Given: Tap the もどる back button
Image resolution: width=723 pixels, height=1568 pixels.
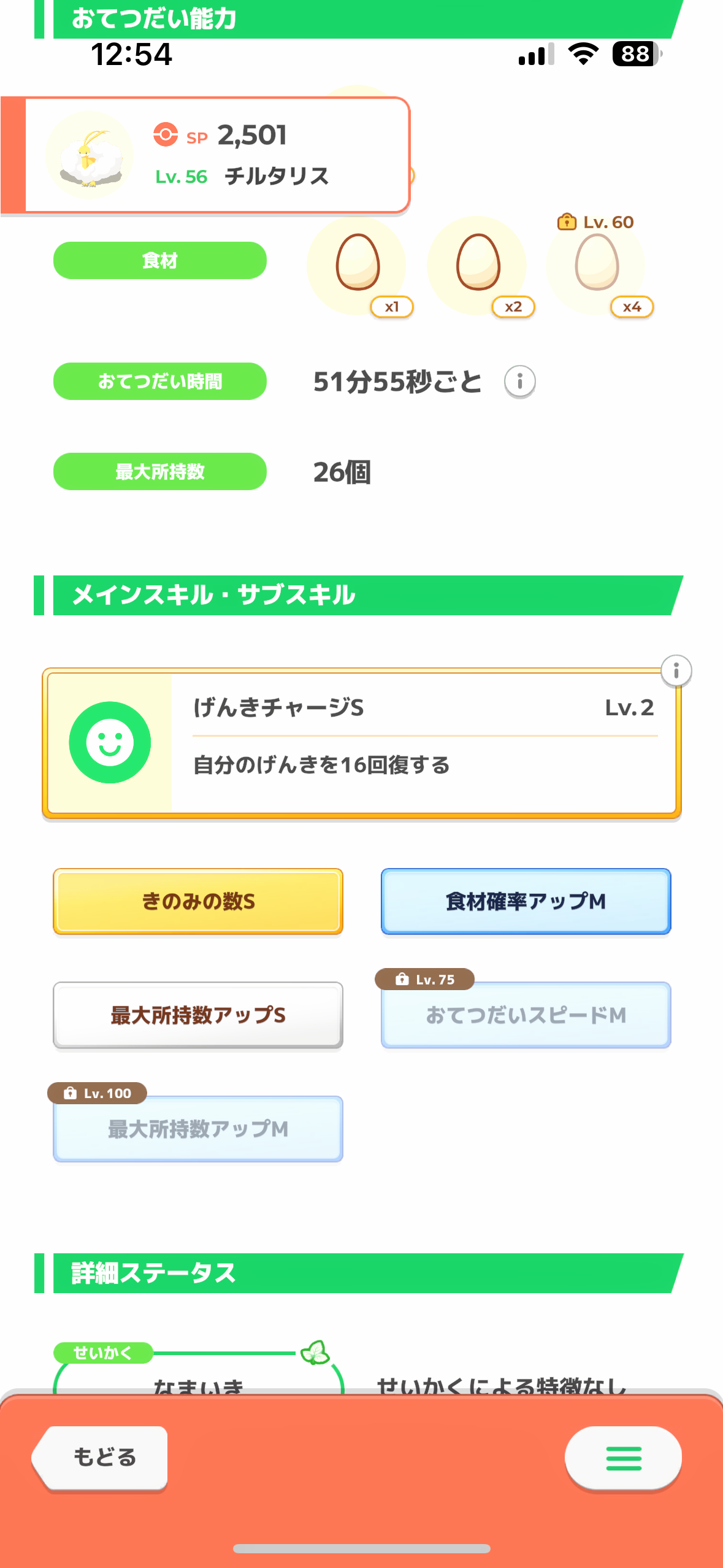Looking at the screenshot, I should point(101,1457).
